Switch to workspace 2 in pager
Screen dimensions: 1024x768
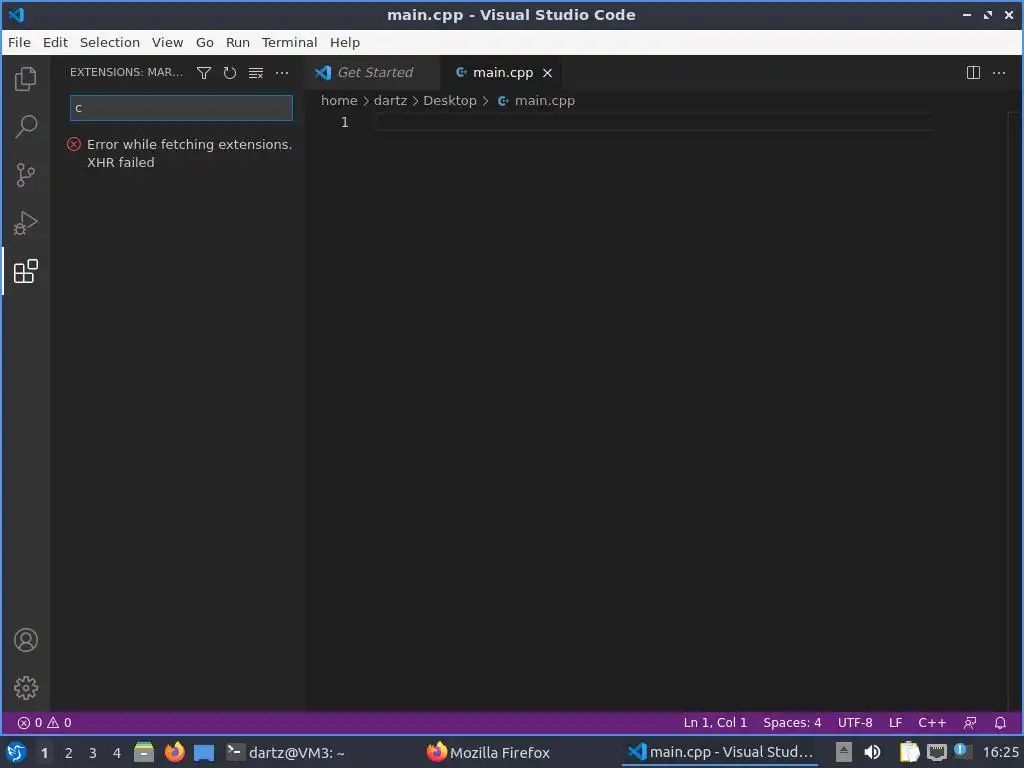coord(69,753)
